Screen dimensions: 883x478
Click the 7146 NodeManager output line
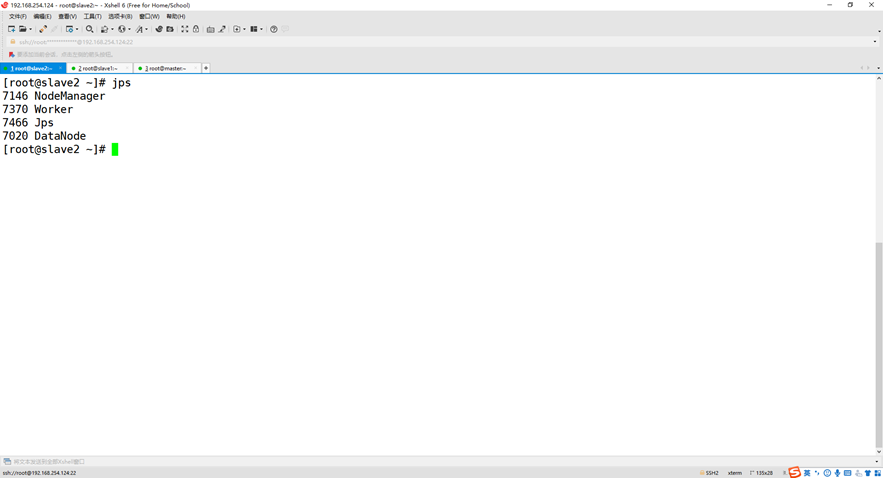53,96
